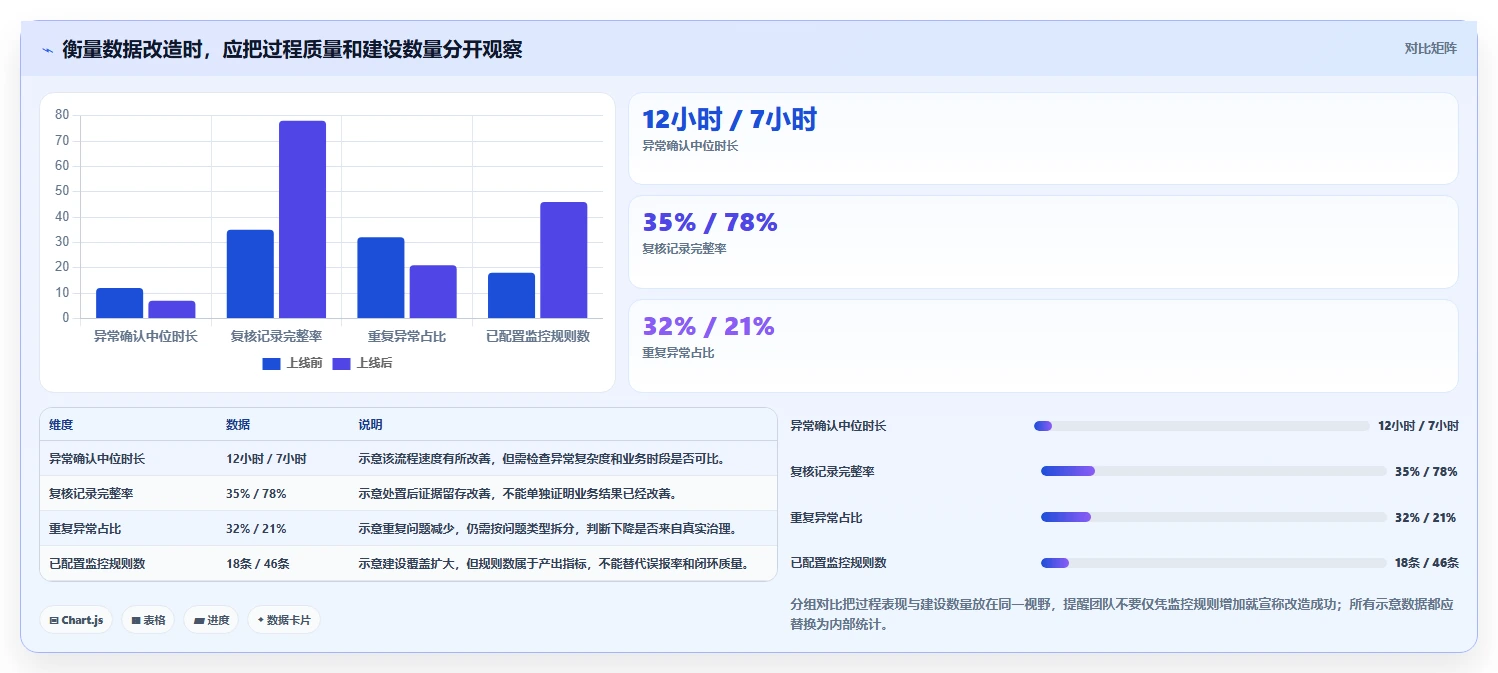Image resolution: width=1498 pixels, height=673 pixels.
Task: Click progress row label 已配置监控规则数
Action: pyautogui.click(x=838, y=563)
